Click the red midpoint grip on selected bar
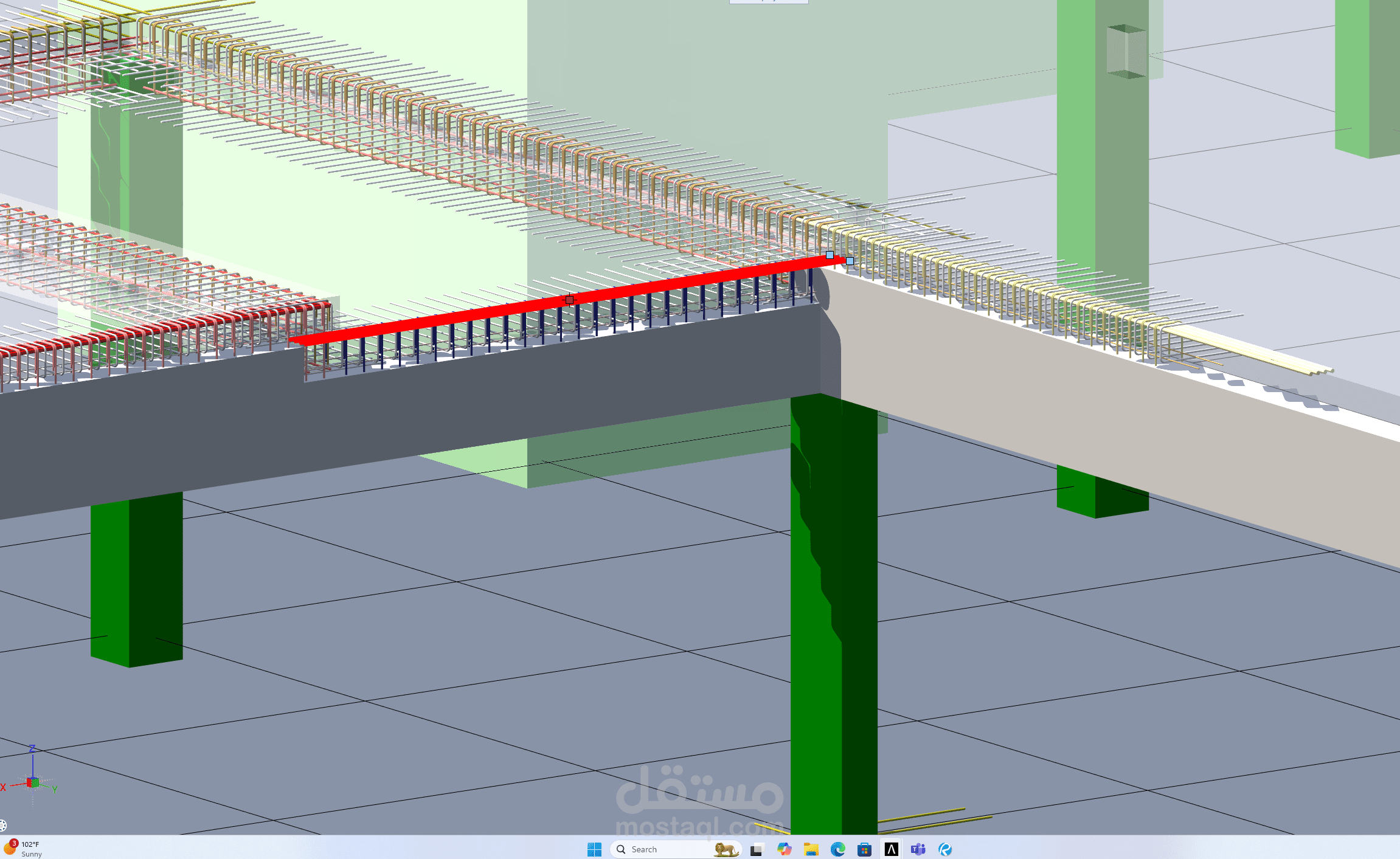 click(569, 300)
